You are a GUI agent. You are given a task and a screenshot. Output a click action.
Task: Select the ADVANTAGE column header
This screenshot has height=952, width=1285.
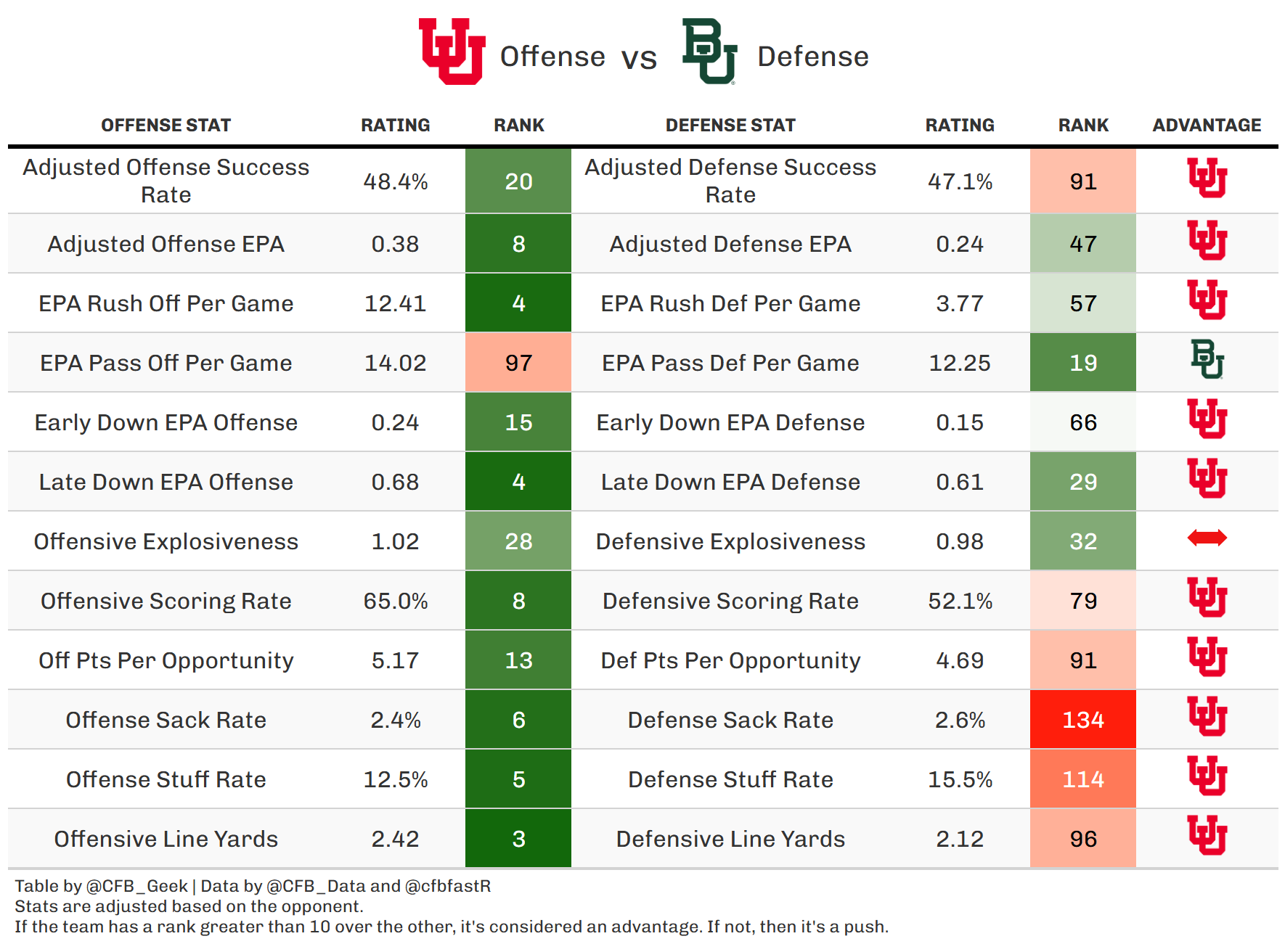pyautogui.click(x=1207, y=126)
